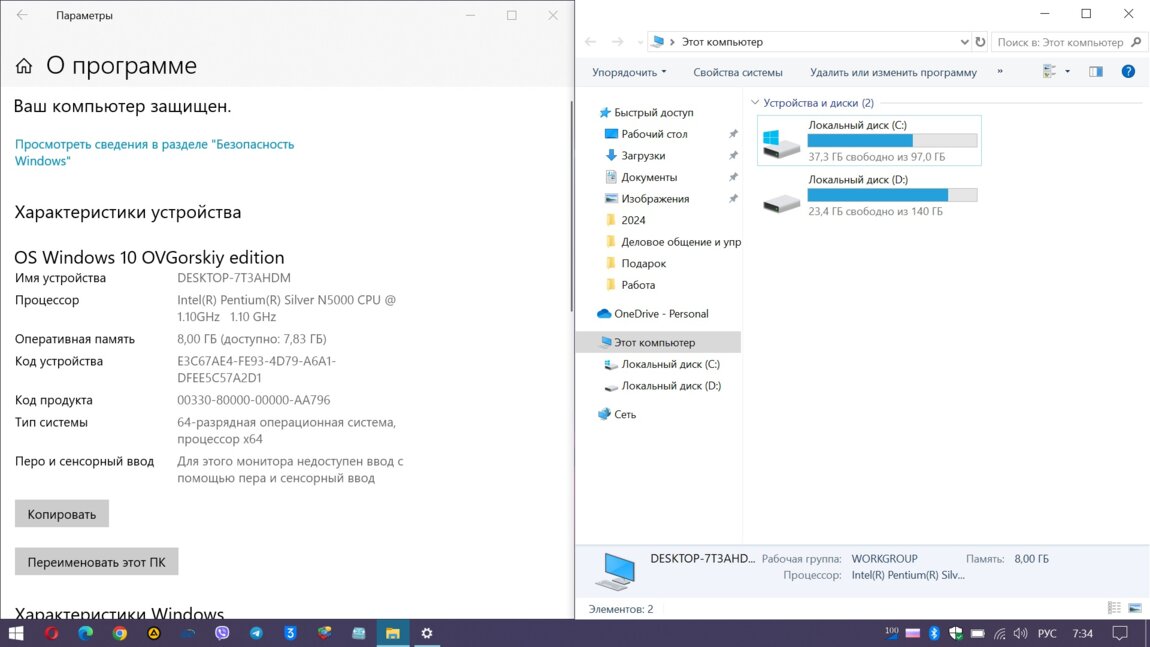Switch to Settings gear on taskbar
The height and width of the screenshot is (647, 1150).
coord(427,633)
